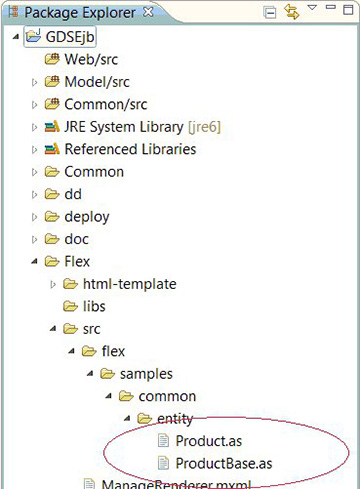Click the ProductBase.as file icon
The height and width of the screenshot is (489, 360).
(163, 463)
